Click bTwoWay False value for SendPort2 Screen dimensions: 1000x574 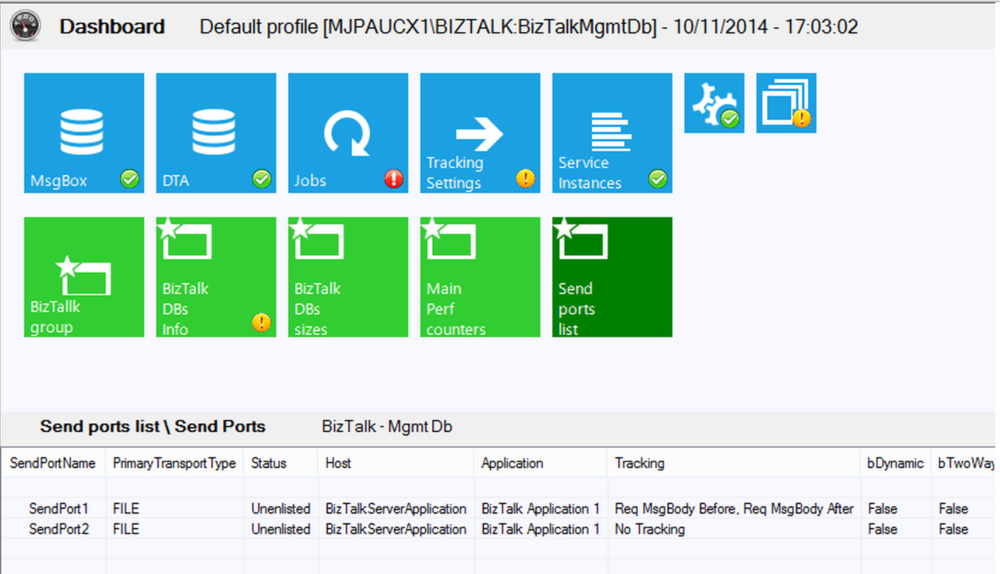953,529
